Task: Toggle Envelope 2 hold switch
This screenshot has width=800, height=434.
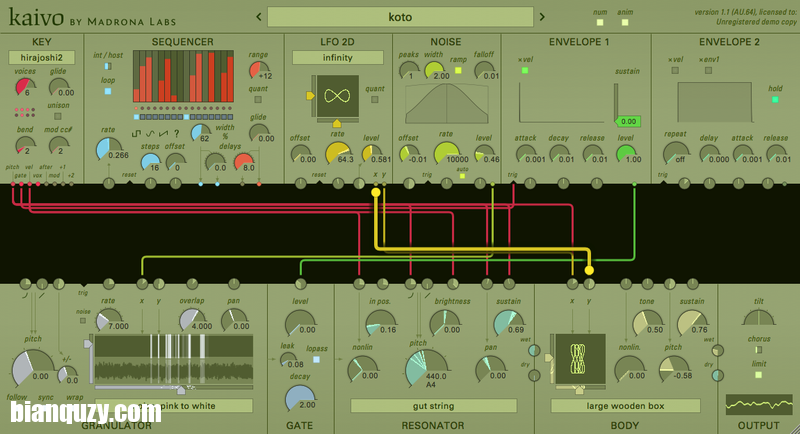Action: coord(775,99)
